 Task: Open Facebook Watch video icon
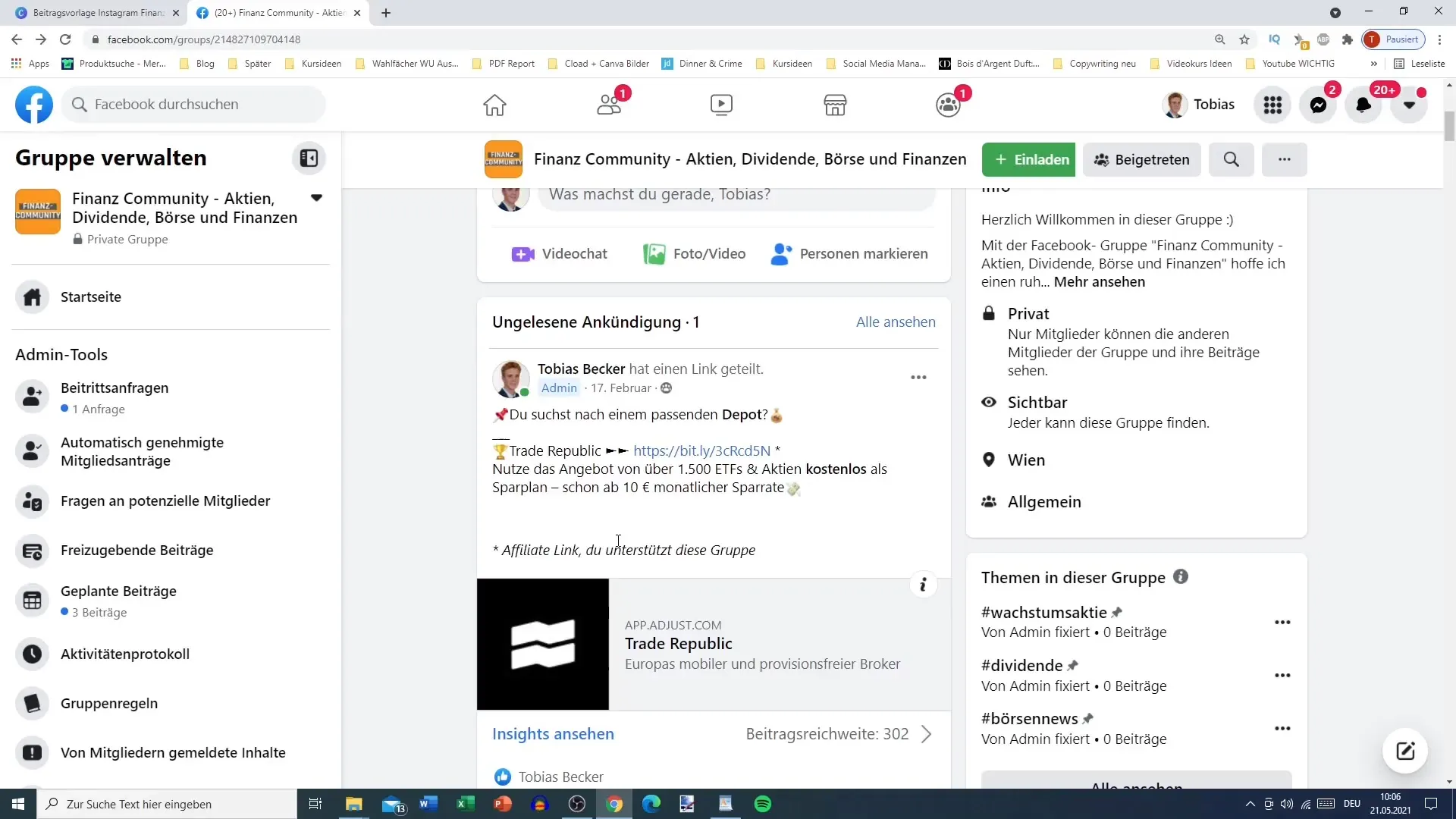click(x=721, y=105)
